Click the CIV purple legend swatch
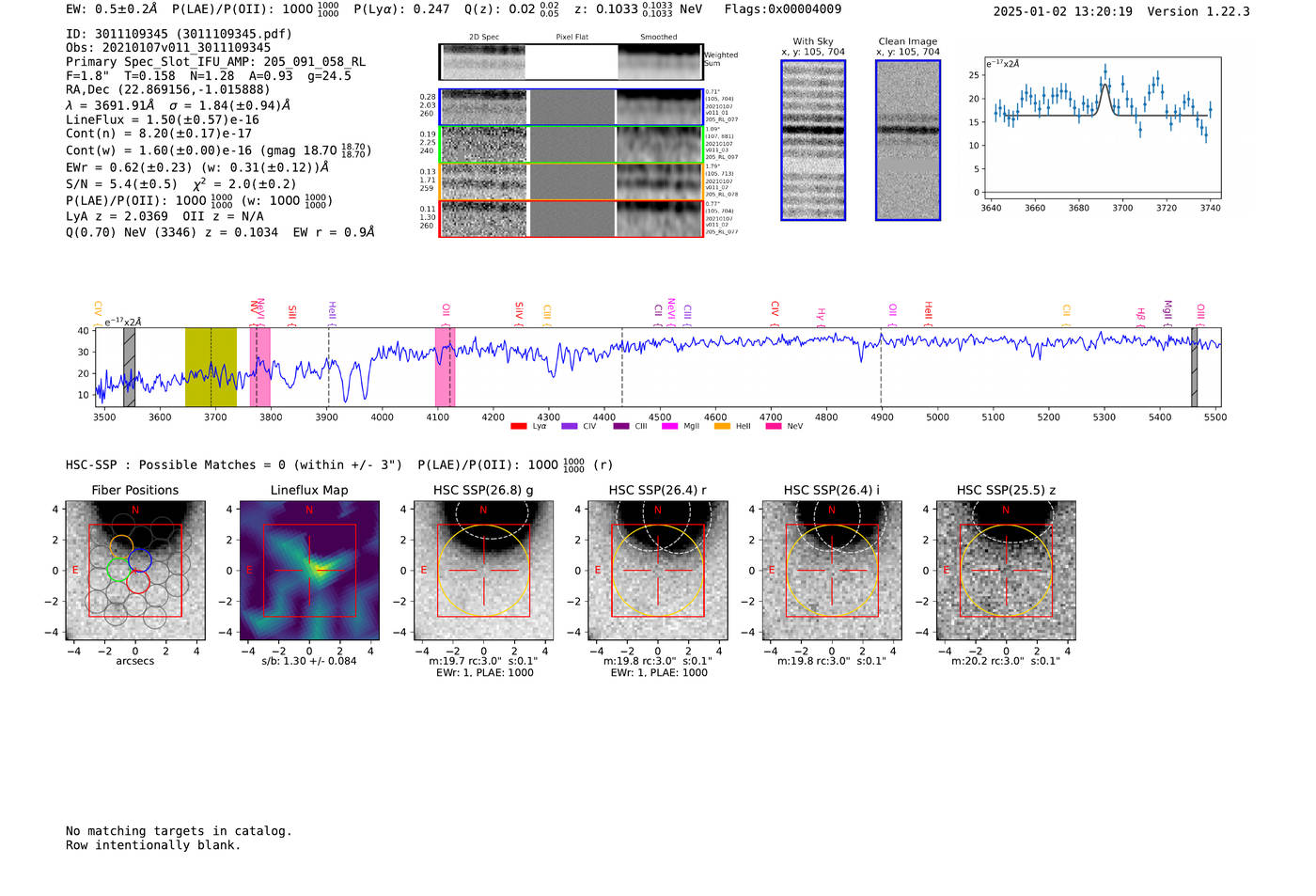1316x896 pixels. (x=569, y=426)
